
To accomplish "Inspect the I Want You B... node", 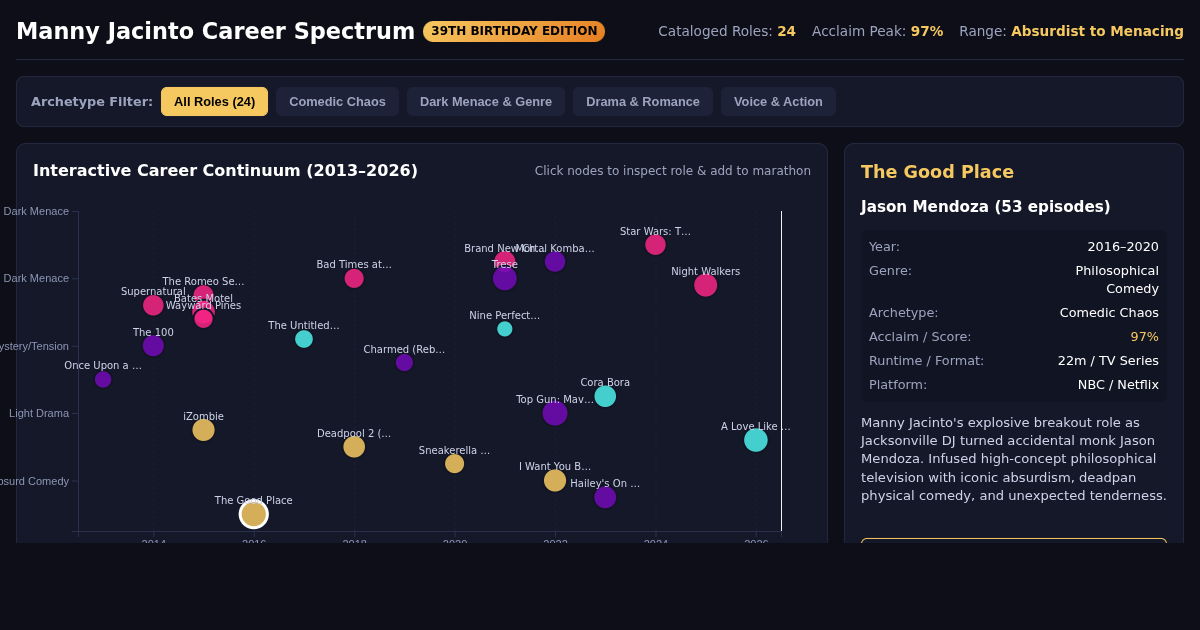I will pyautogui.click(x=555, y=480).
